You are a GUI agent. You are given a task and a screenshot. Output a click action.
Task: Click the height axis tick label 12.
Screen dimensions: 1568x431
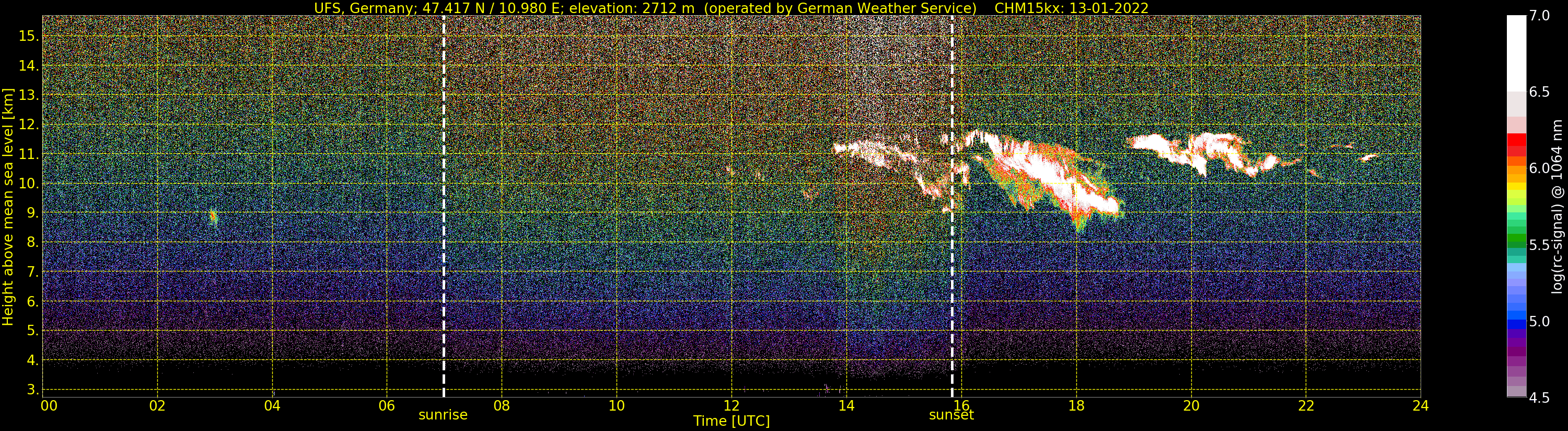(29, 124)
